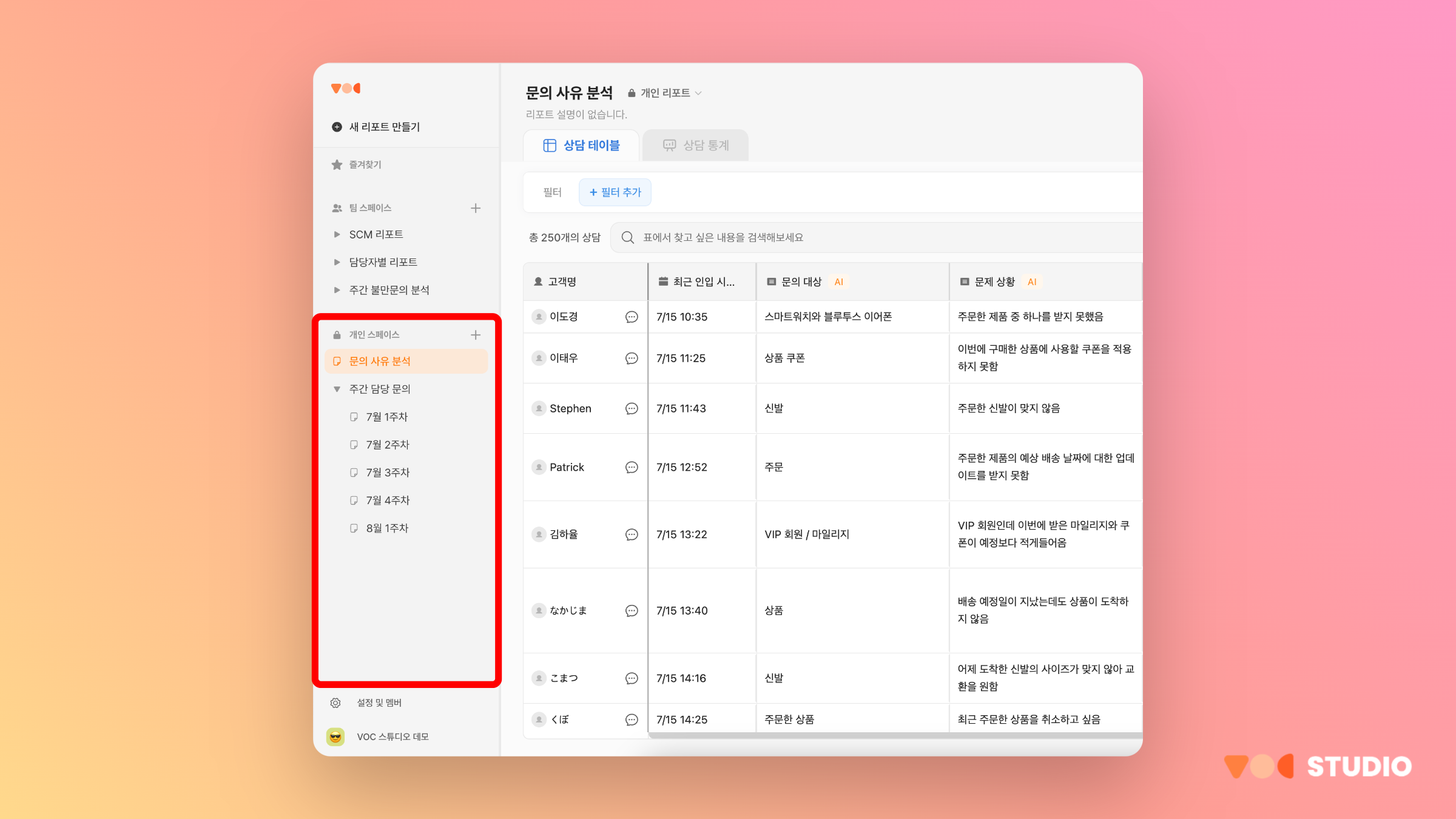The width and height of the screenshot is (1456, 819).
Task: Open the chat bubble icon for 이도경
Action: pos(632,317)
